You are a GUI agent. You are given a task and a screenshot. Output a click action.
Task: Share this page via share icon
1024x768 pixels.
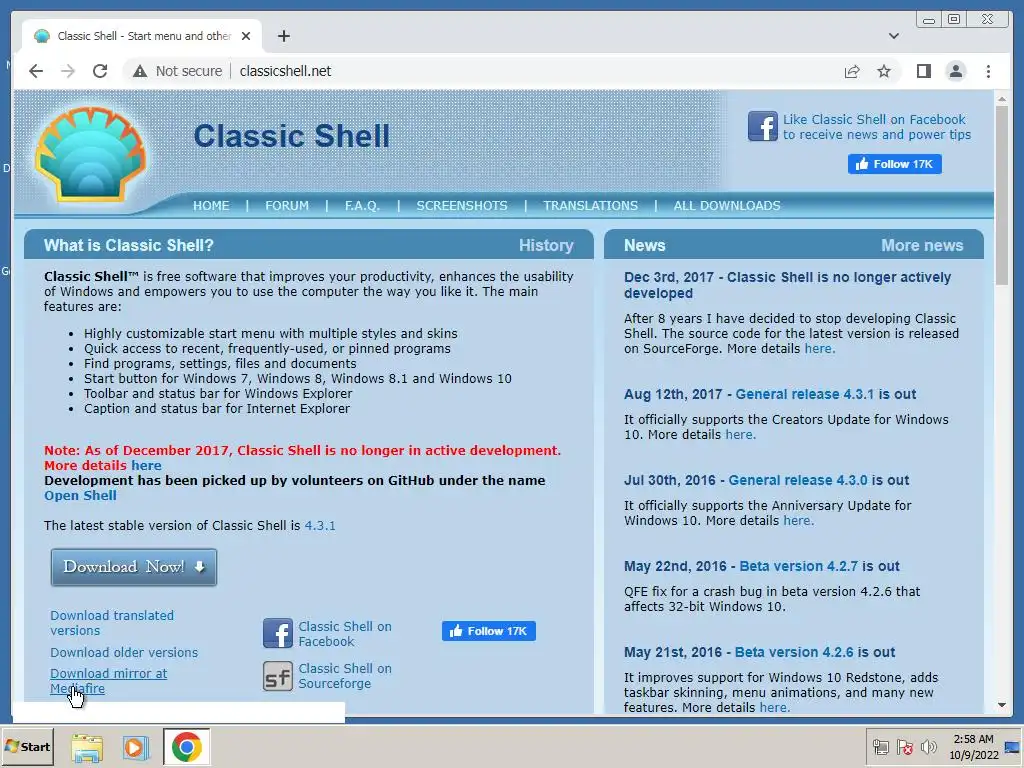[852, 71]
